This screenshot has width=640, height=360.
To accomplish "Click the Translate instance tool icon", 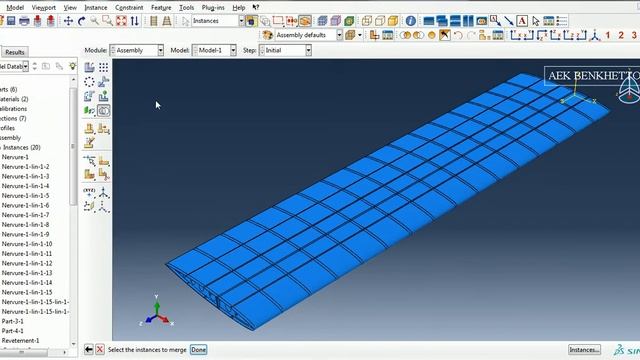I will 104,82.
